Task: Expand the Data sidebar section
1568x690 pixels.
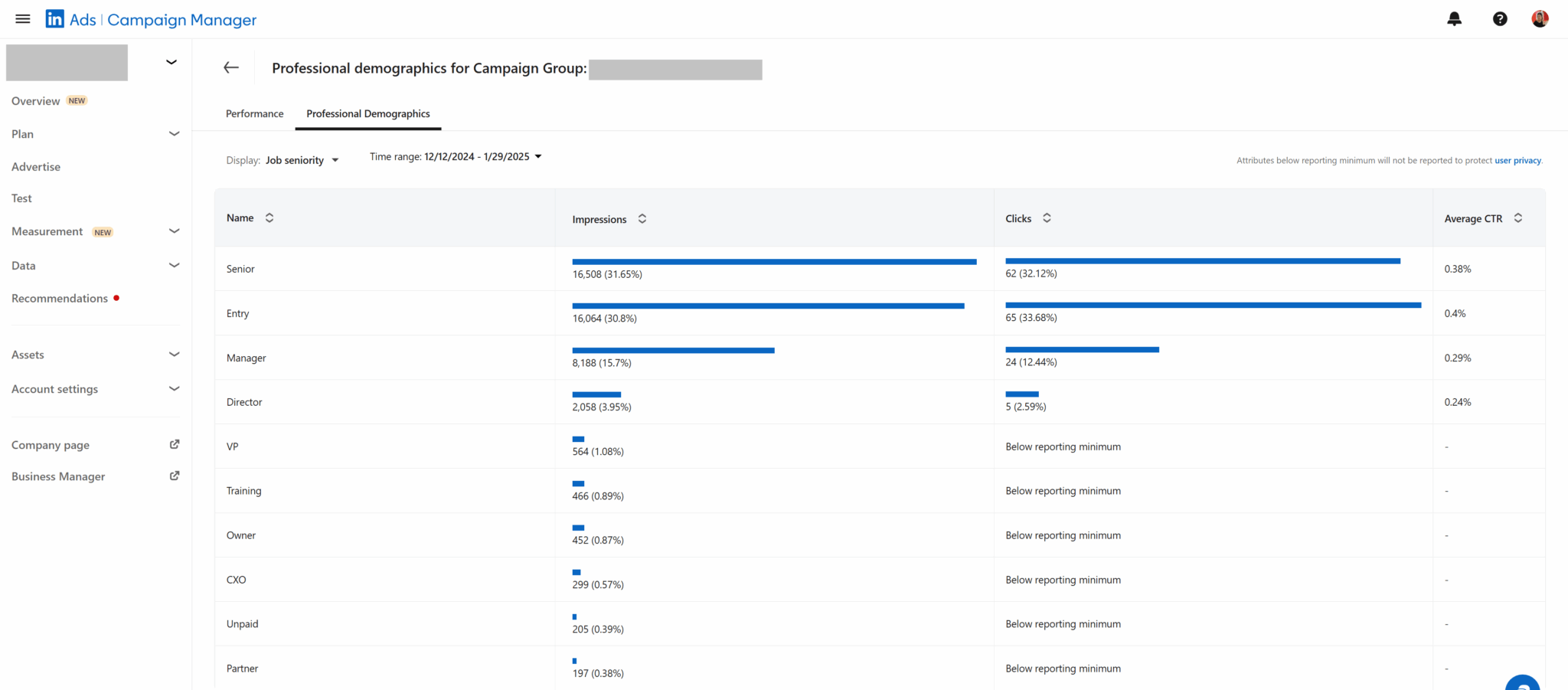Action: coord(175,266)
